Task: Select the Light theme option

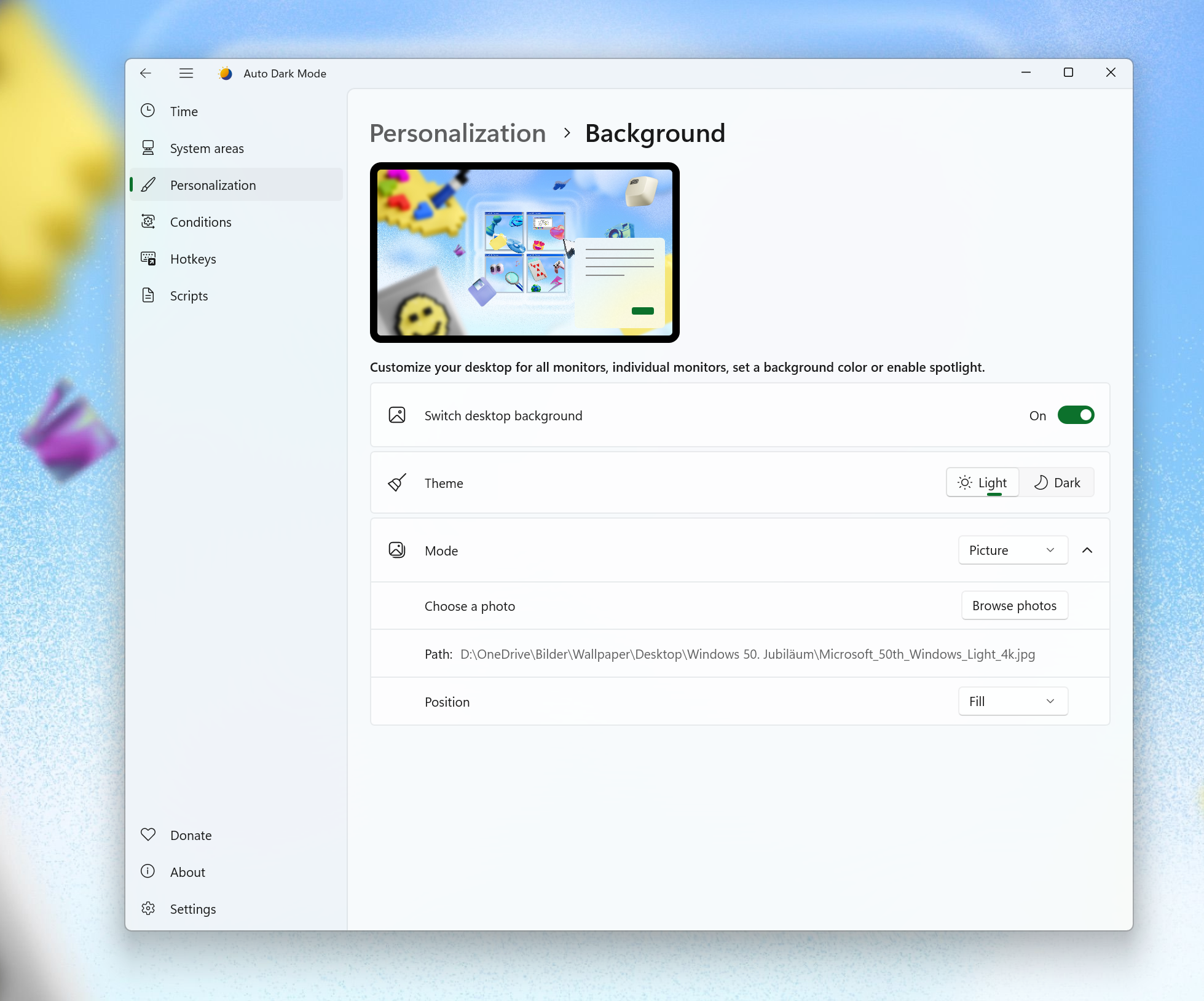Action: coord(982,482)
